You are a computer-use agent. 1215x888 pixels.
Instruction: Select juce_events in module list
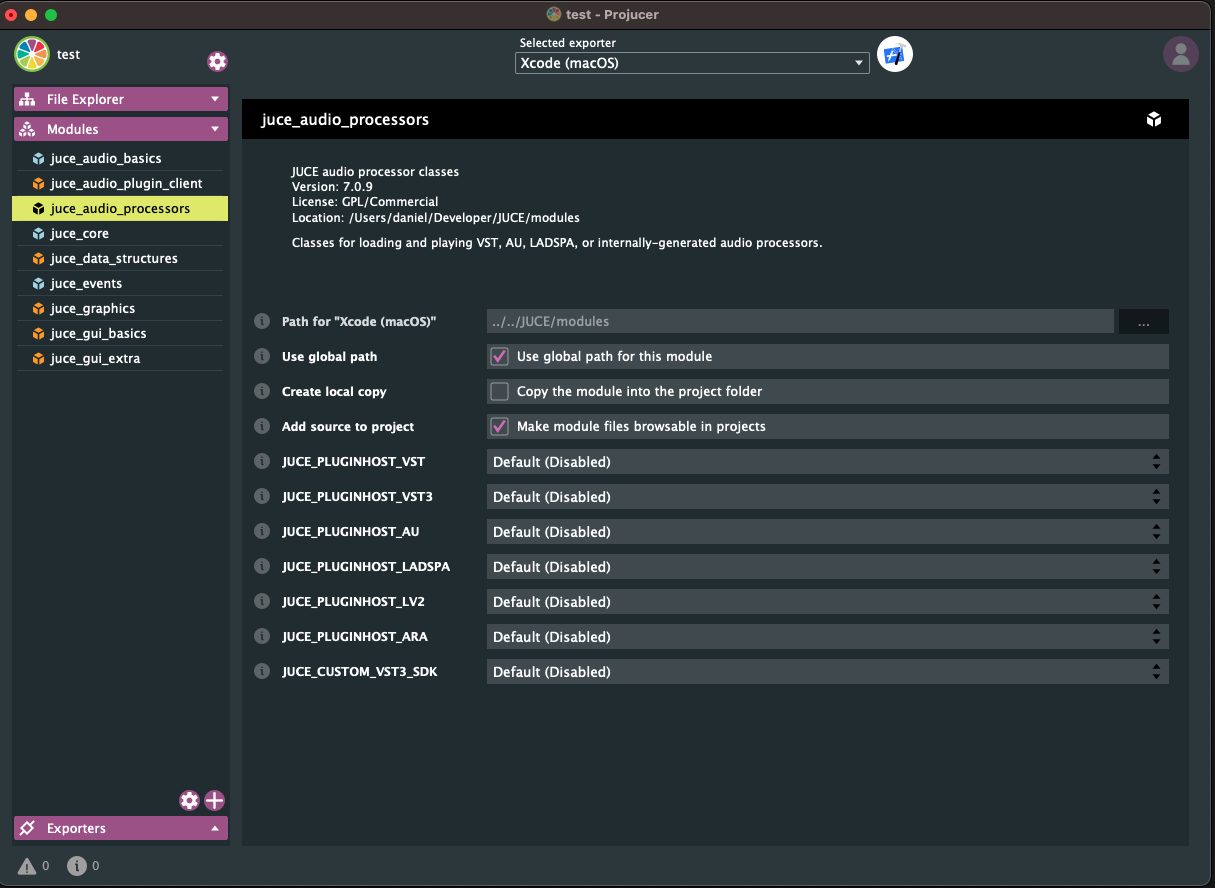point(120,283)
